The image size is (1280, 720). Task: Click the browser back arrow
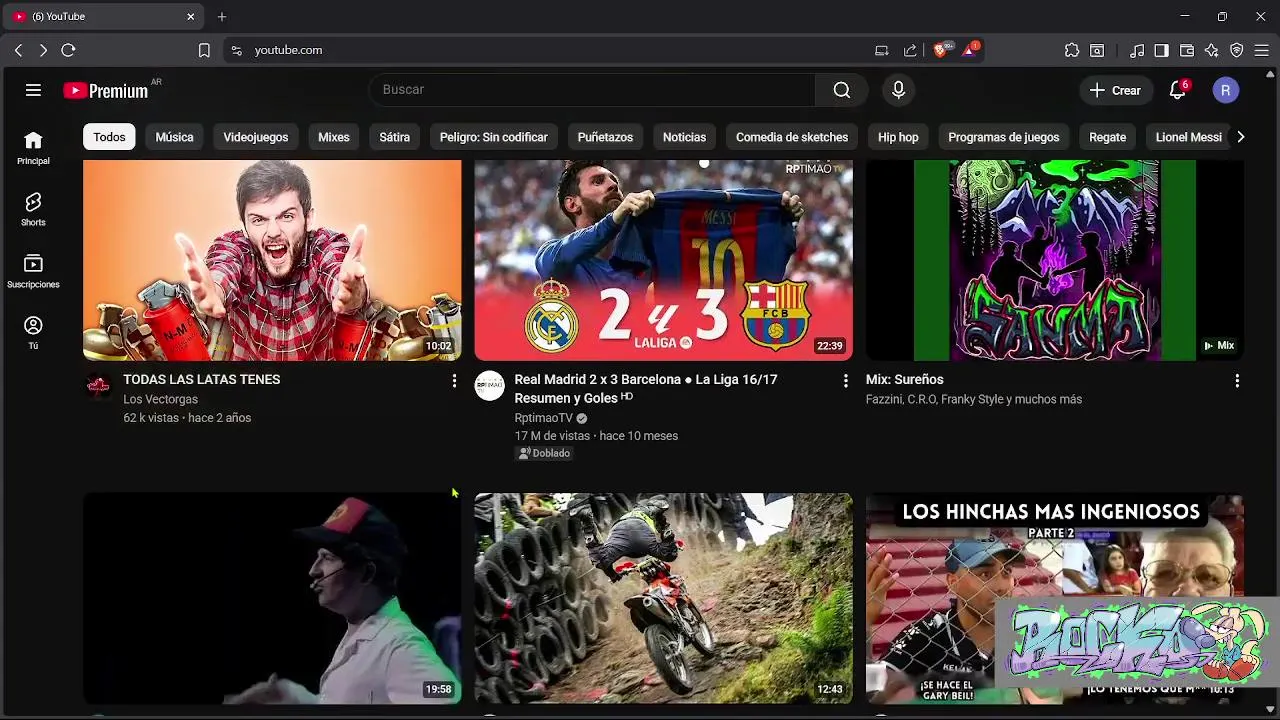click(18, 50)
